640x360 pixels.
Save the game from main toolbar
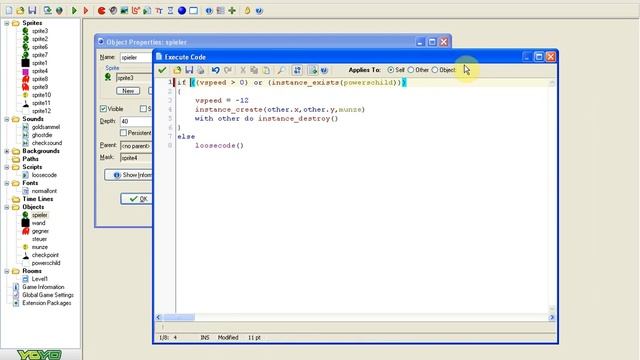click(x=32, y=11)
